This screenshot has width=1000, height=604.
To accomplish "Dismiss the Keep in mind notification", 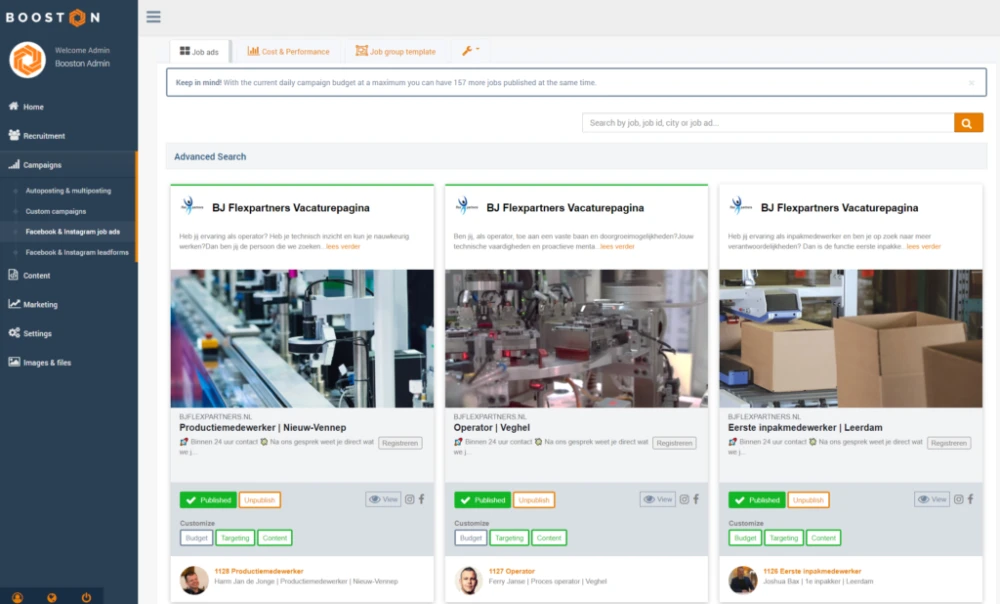I will coord(971,83).
